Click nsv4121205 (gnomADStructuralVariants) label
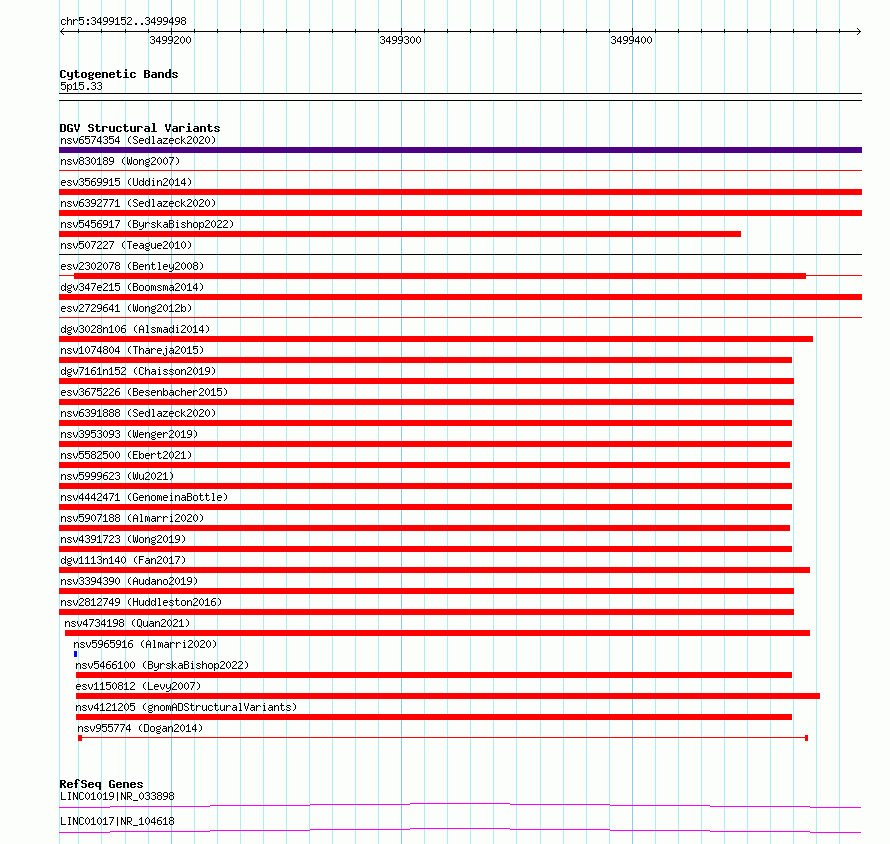890x844 pixels. coord(186,707)
